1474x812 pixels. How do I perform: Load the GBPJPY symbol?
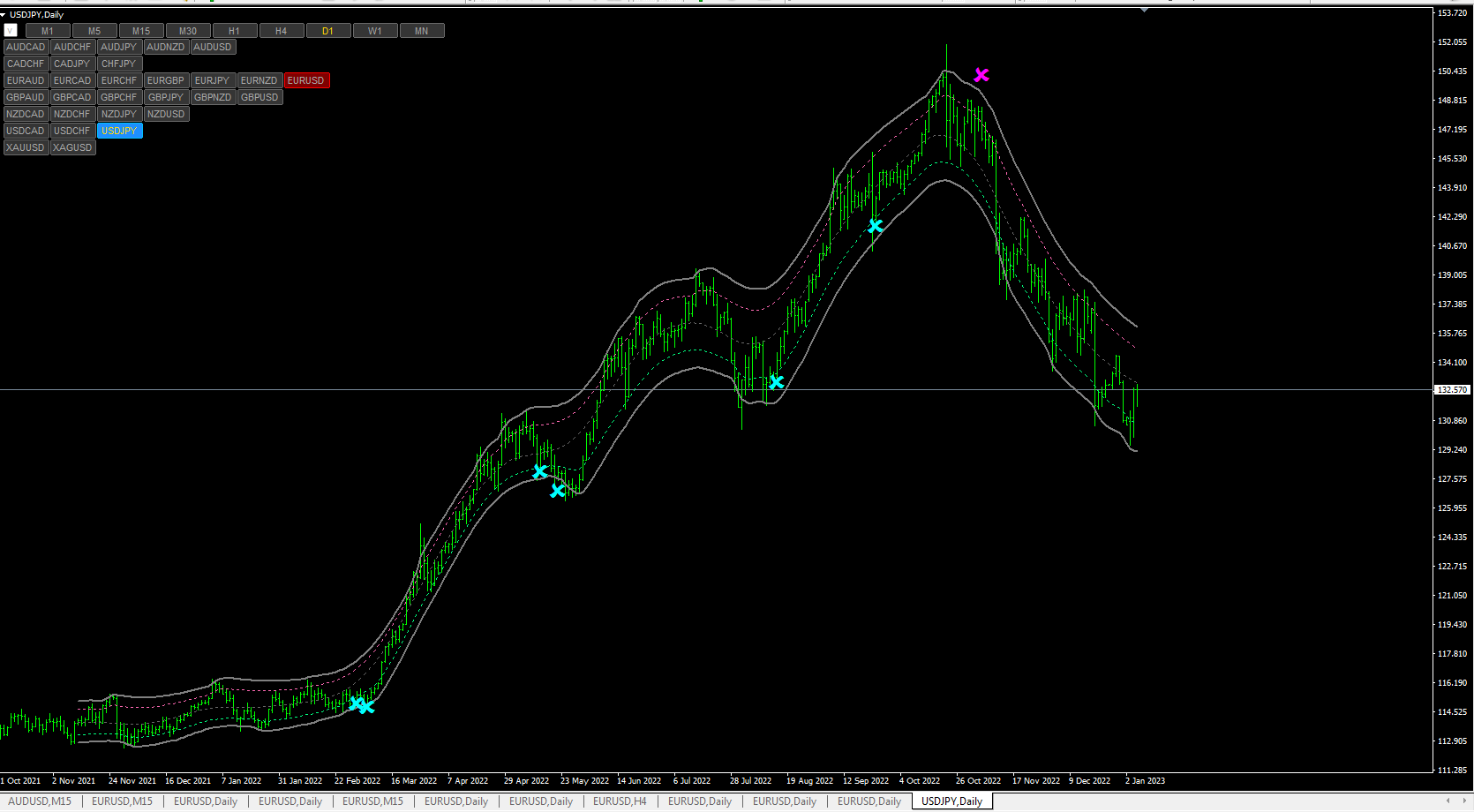pyautogui.click(x=166, y=97)
